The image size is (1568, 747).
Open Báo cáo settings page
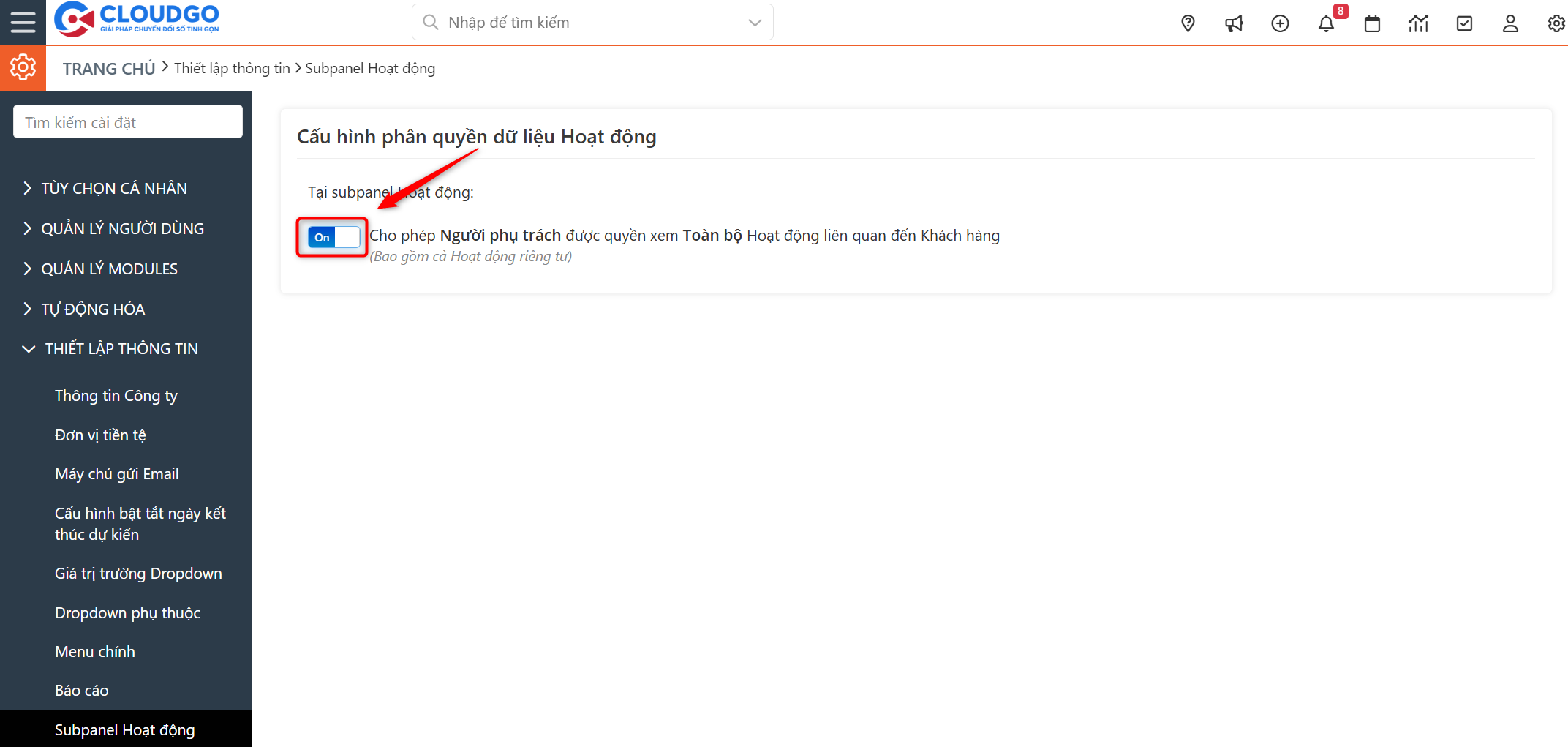(81, 690)
